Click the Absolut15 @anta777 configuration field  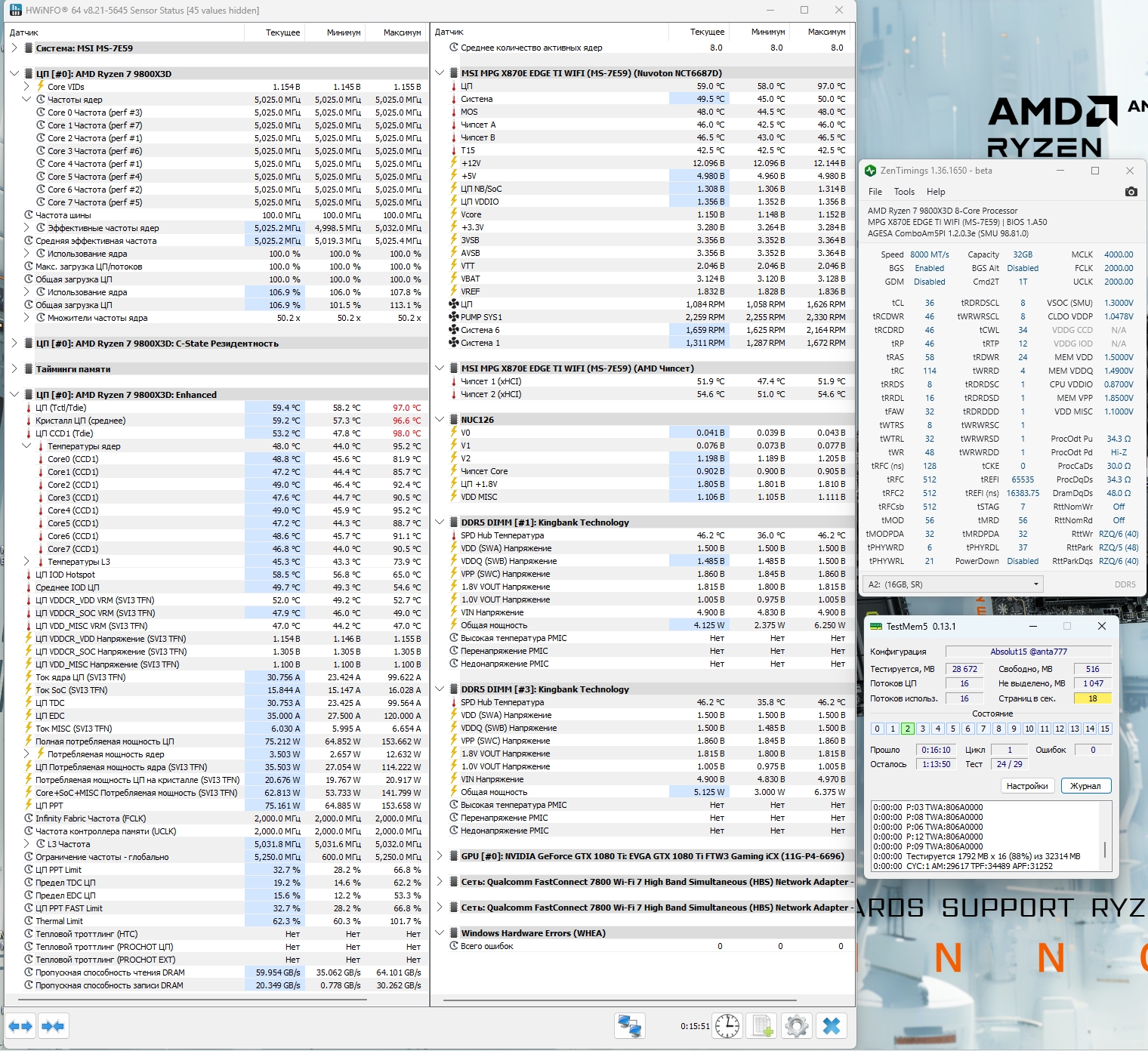(1029, 652)
